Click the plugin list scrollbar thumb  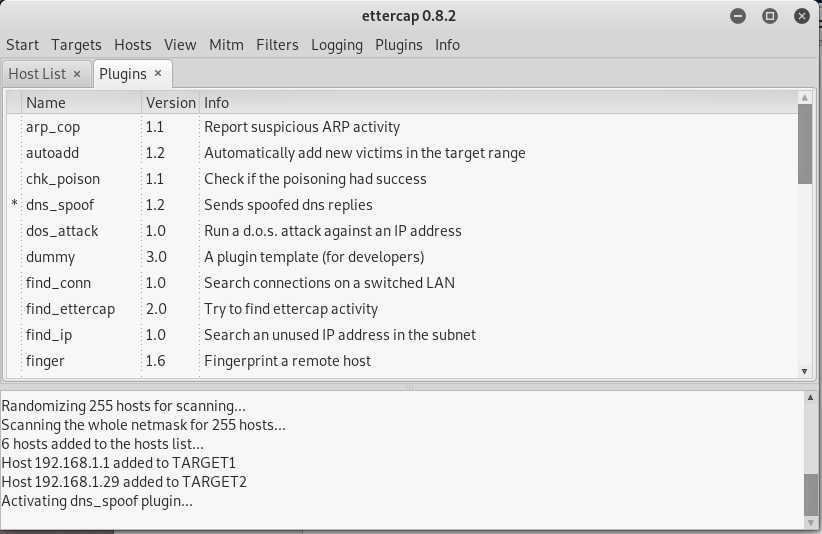805,145
